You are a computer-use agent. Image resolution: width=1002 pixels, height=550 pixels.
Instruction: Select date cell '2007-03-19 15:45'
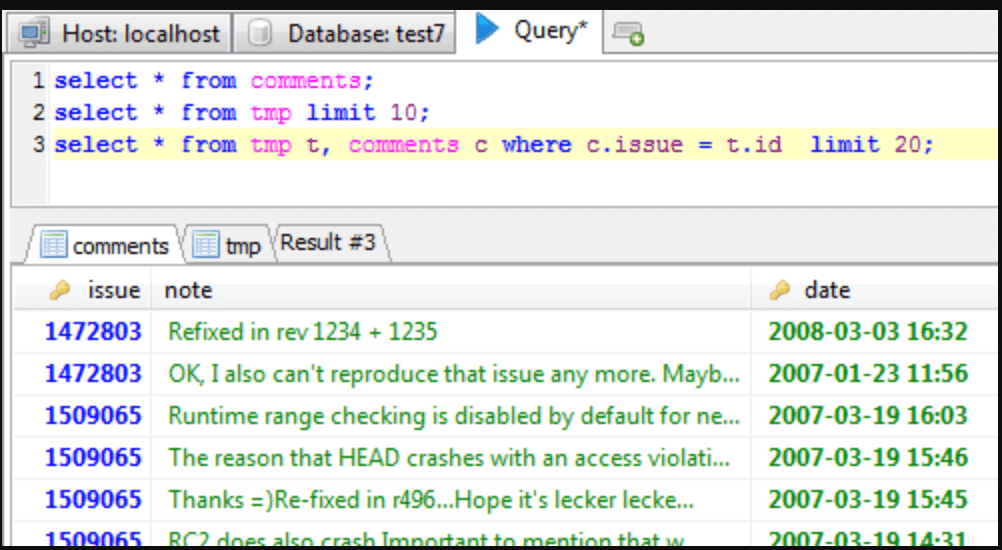coord(868,500)
